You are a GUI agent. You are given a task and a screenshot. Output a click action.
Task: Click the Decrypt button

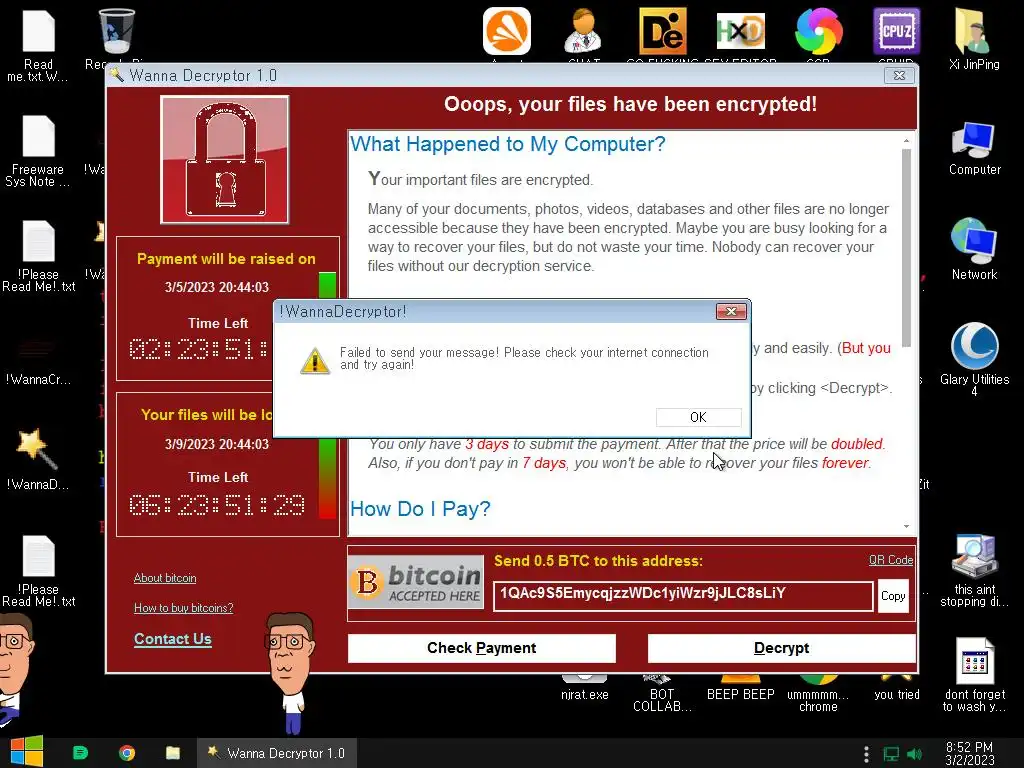click(x=781, y=648)
